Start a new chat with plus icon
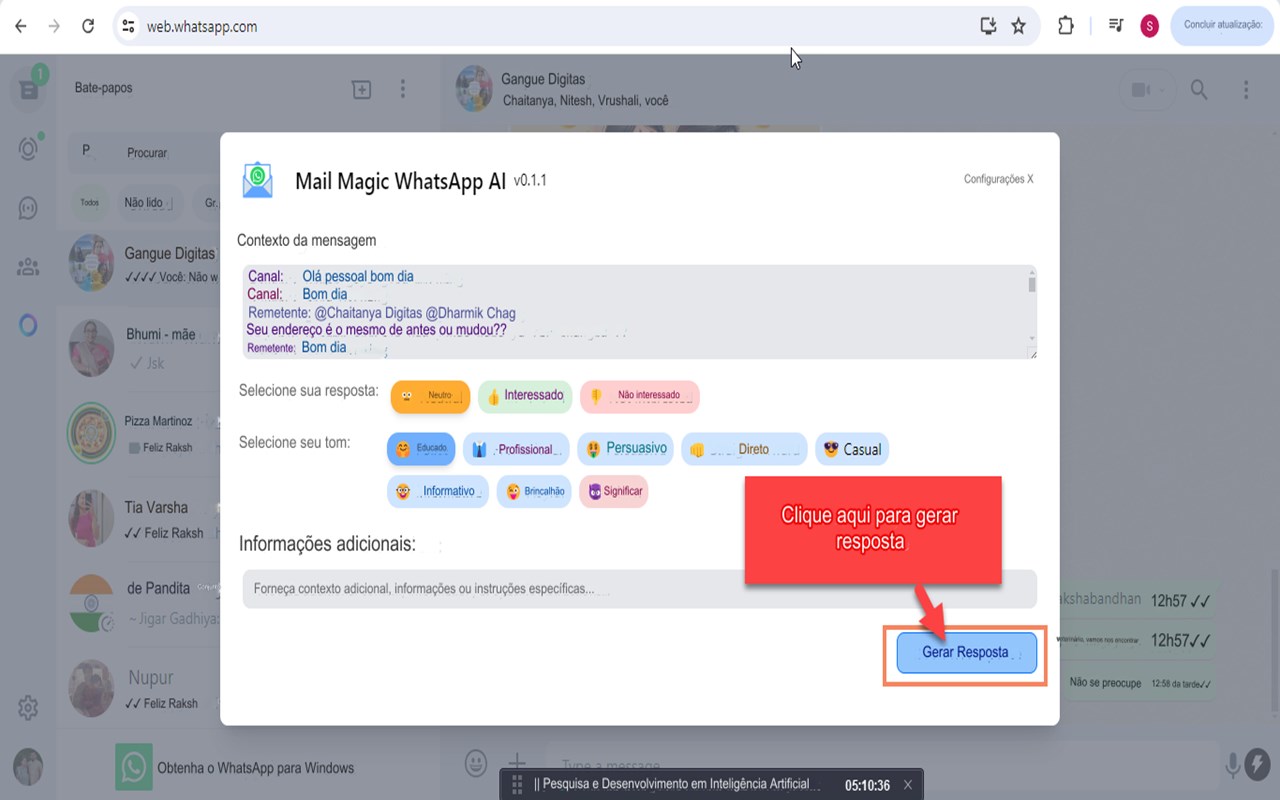Image resolution: width=1280 pixels, height=800 pixels. click(x=362, y=90)
